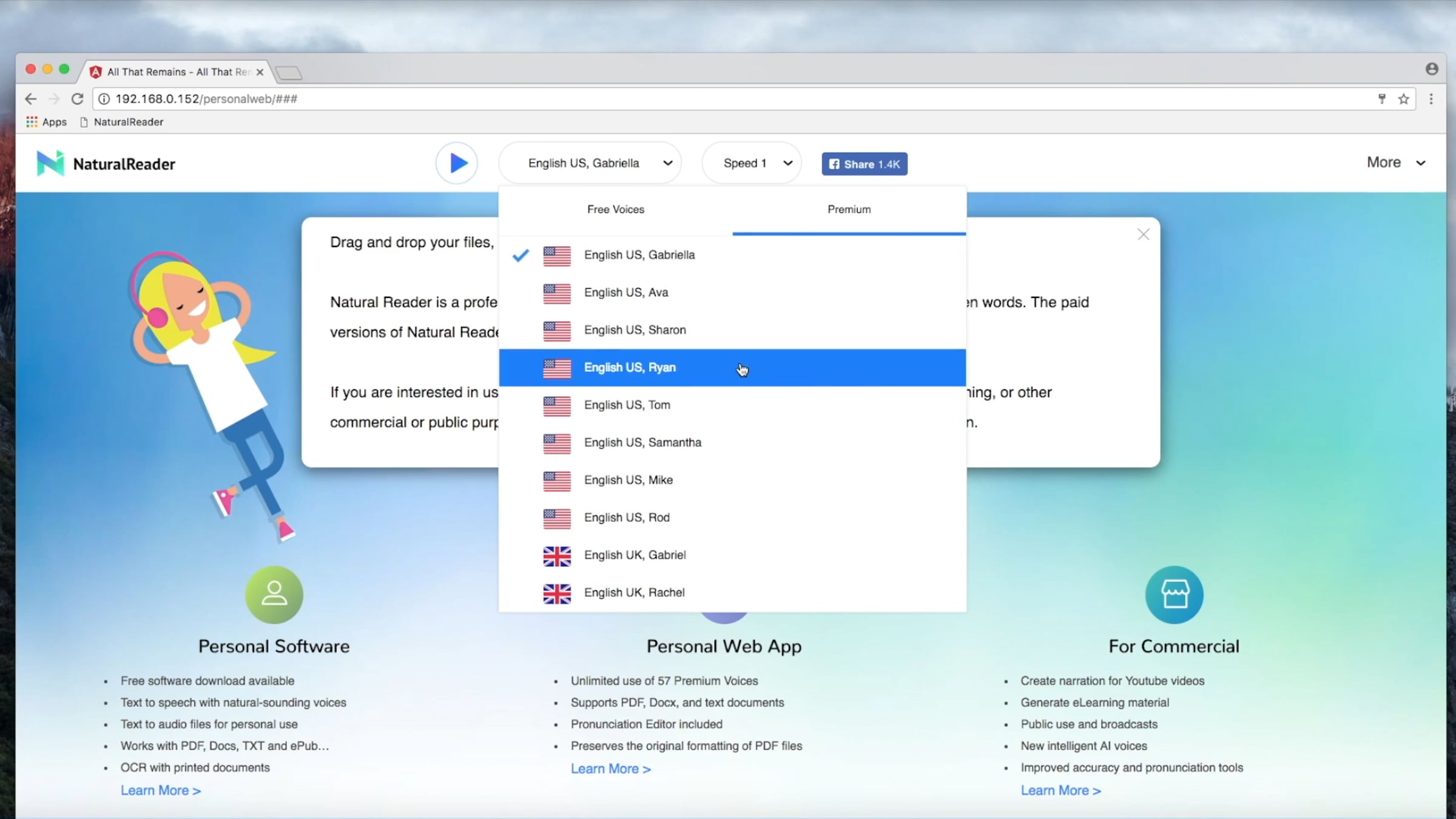Click 'Text to speech with natural-sounding voices'
This screenshot has width=1456, height=819.
(x=234, y=703)
